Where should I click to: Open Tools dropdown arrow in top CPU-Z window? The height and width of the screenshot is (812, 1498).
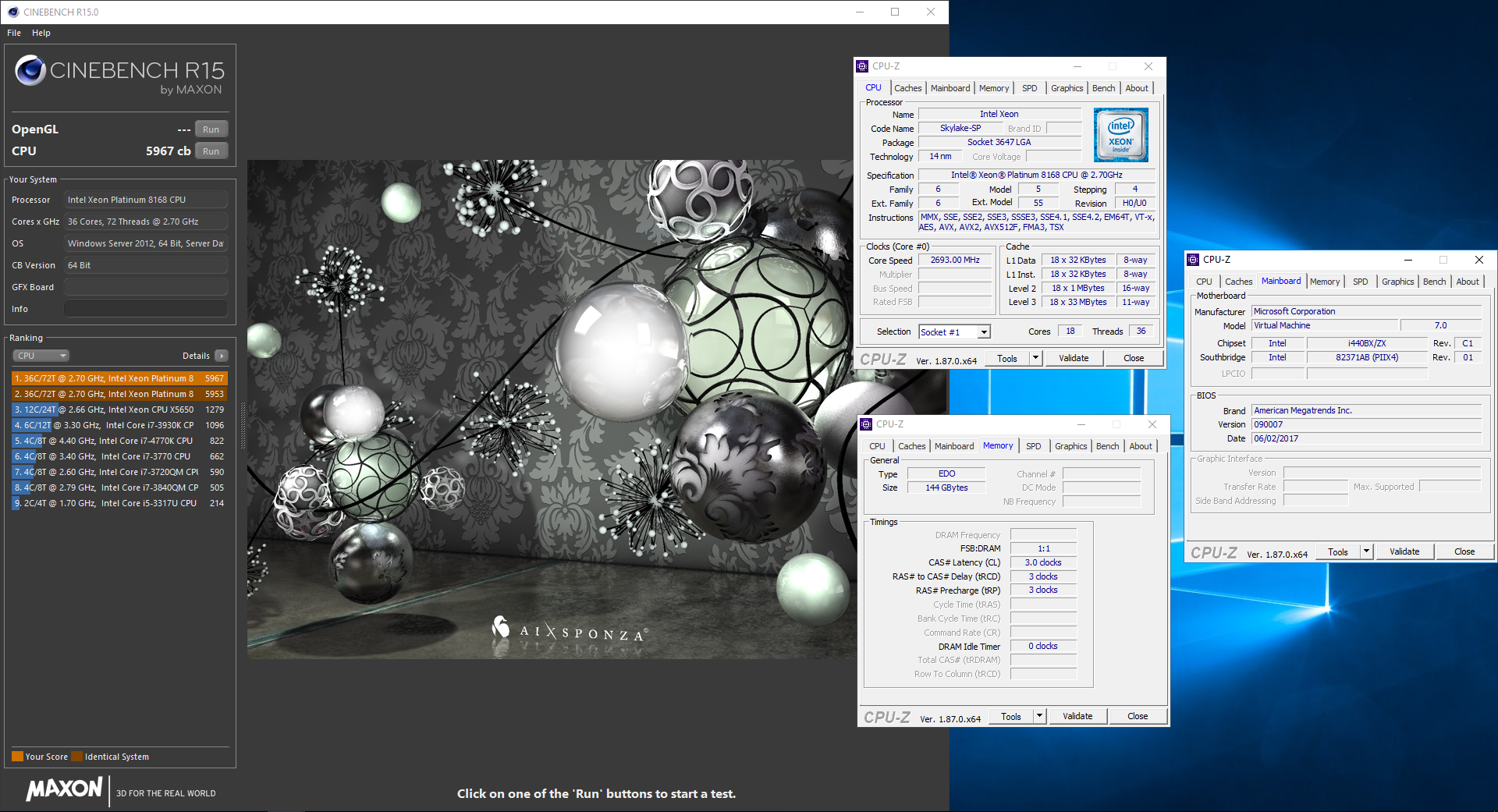(x=1036, y=359)
